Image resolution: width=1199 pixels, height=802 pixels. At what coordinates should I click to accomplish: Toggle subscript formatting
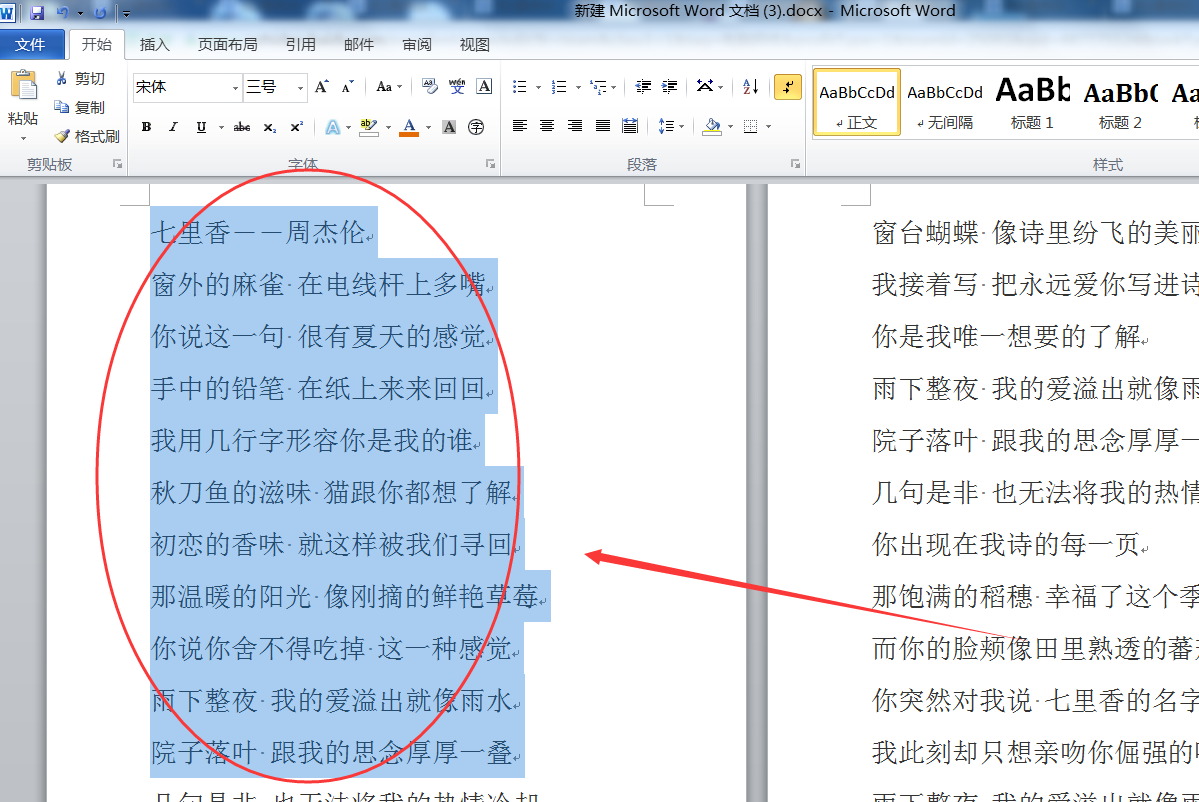269,127
